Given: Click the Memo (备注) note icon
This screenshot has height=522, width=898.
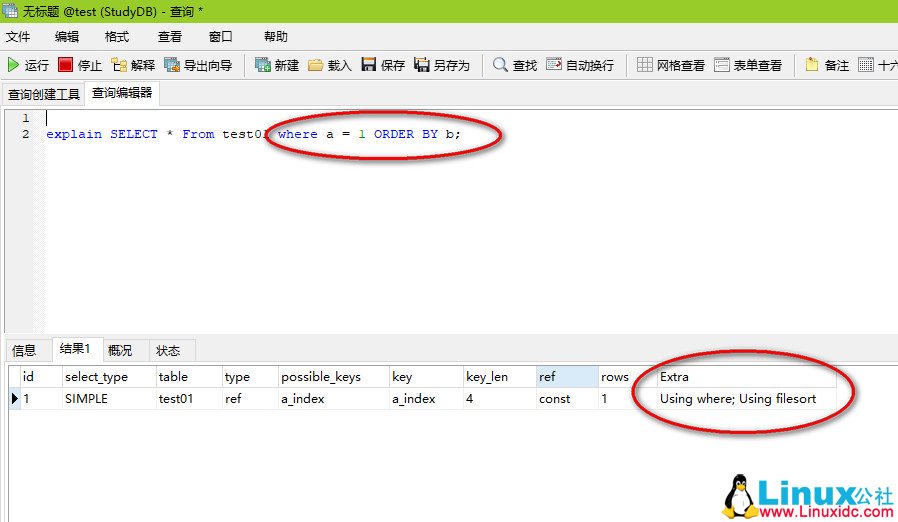Looking at the screenshot, I should [x=812, y=65].
